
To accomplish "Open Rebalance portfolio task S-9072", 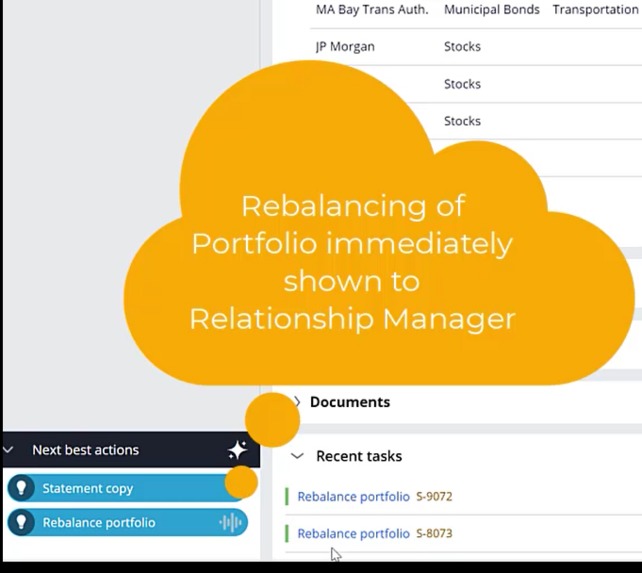I will tap(353, 496).
